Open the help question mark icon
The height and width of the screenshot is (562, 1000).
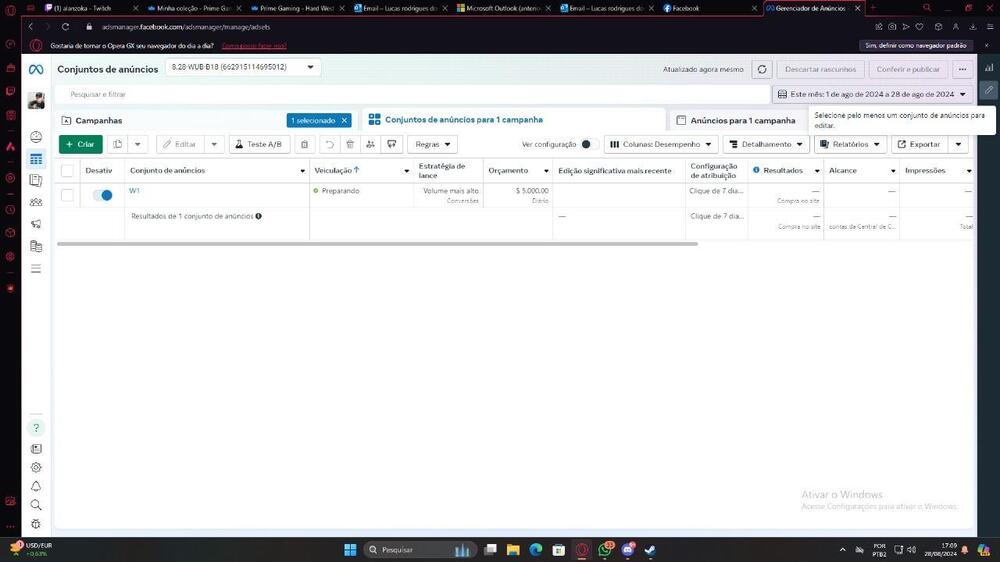coord(36,428)
